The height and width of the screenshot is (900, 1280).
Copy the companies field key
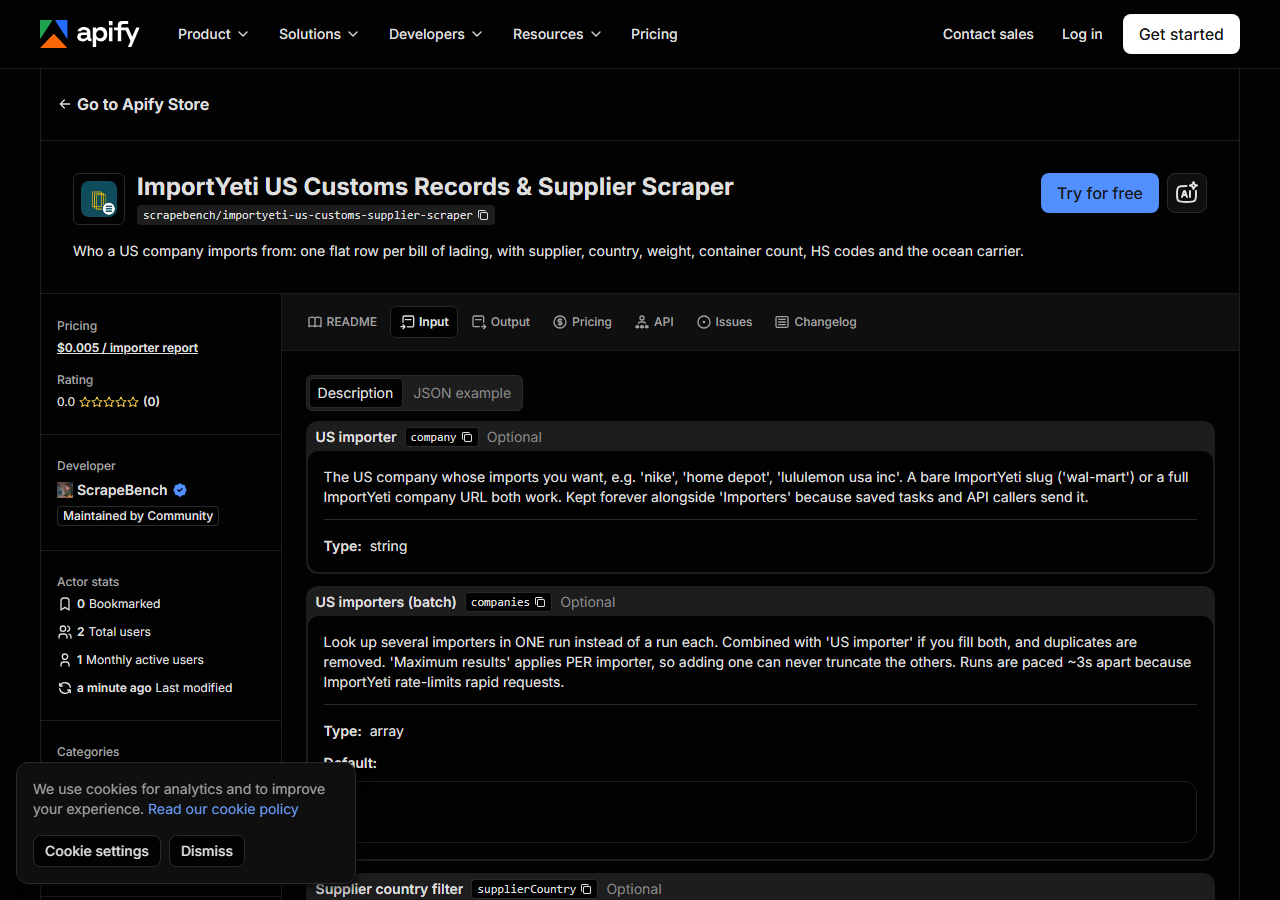coord(540,602)
